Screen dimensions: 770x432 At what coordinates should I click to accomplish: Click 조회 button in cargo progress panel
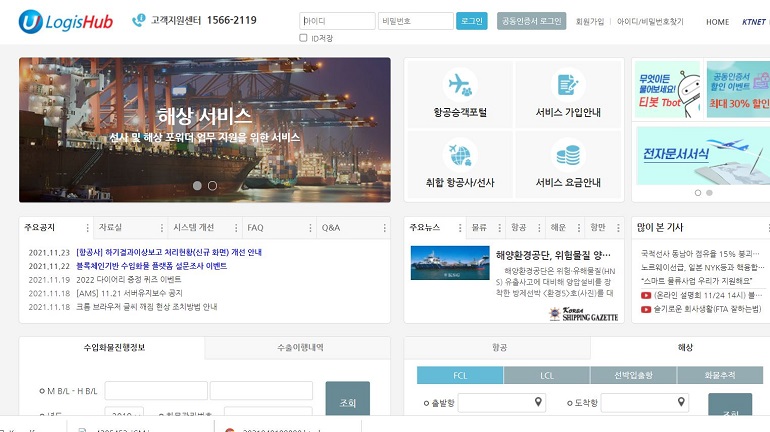click(x=348, y=399)
